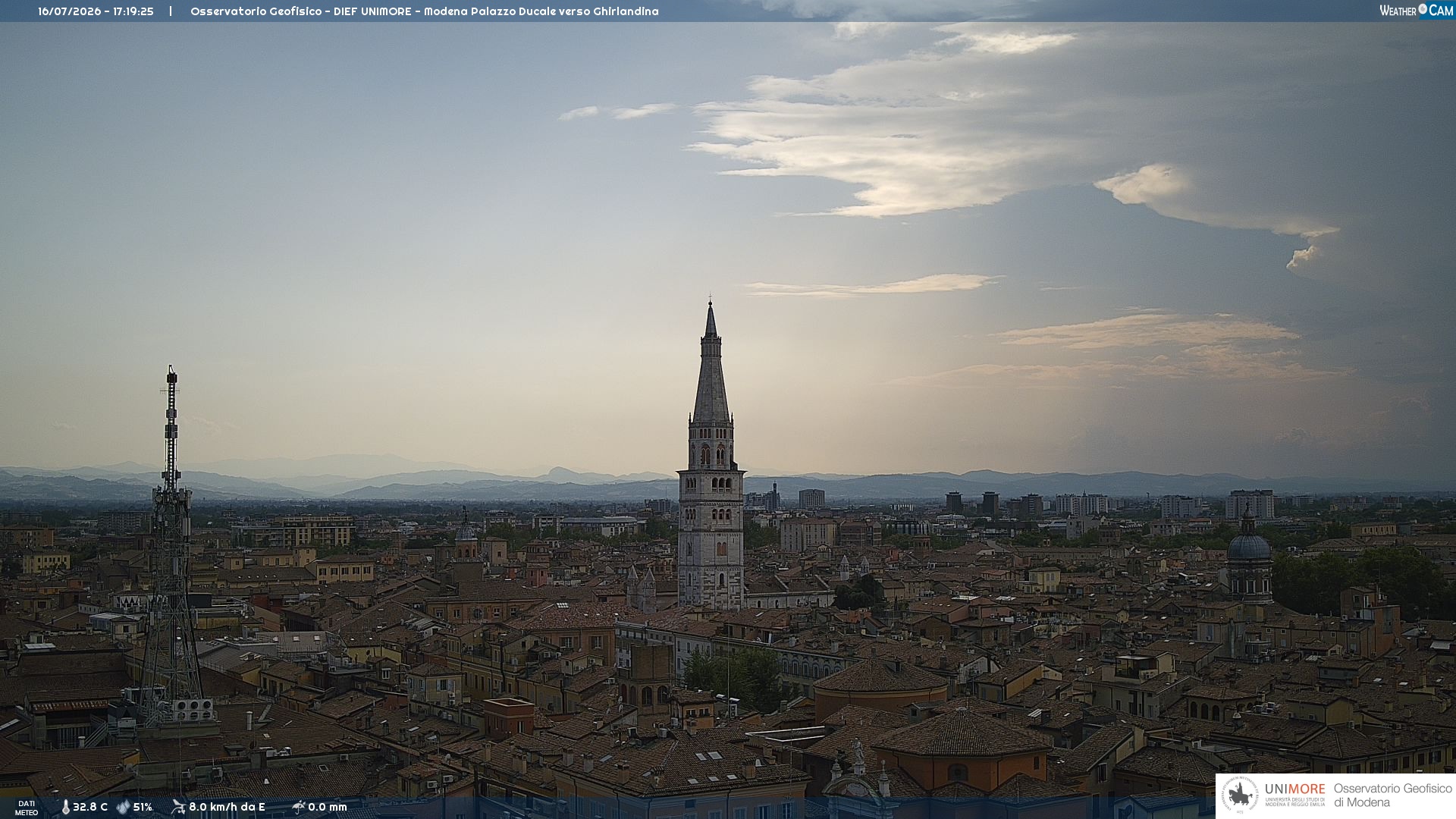Screen dimensions: 1456x819
Task: Select the Osservatorio Geofisico camera title text
Action: (424, 11)
